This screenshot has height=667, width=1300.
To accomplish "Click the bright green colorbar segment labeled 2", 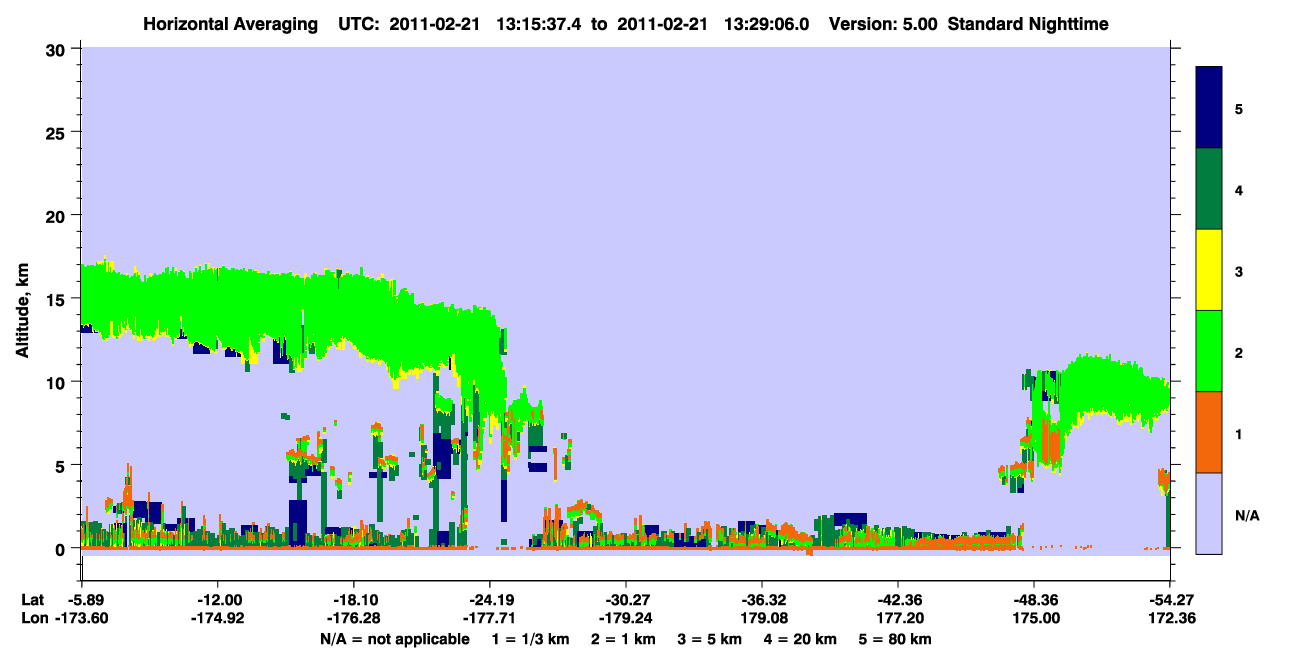I will click(1209, 351).
